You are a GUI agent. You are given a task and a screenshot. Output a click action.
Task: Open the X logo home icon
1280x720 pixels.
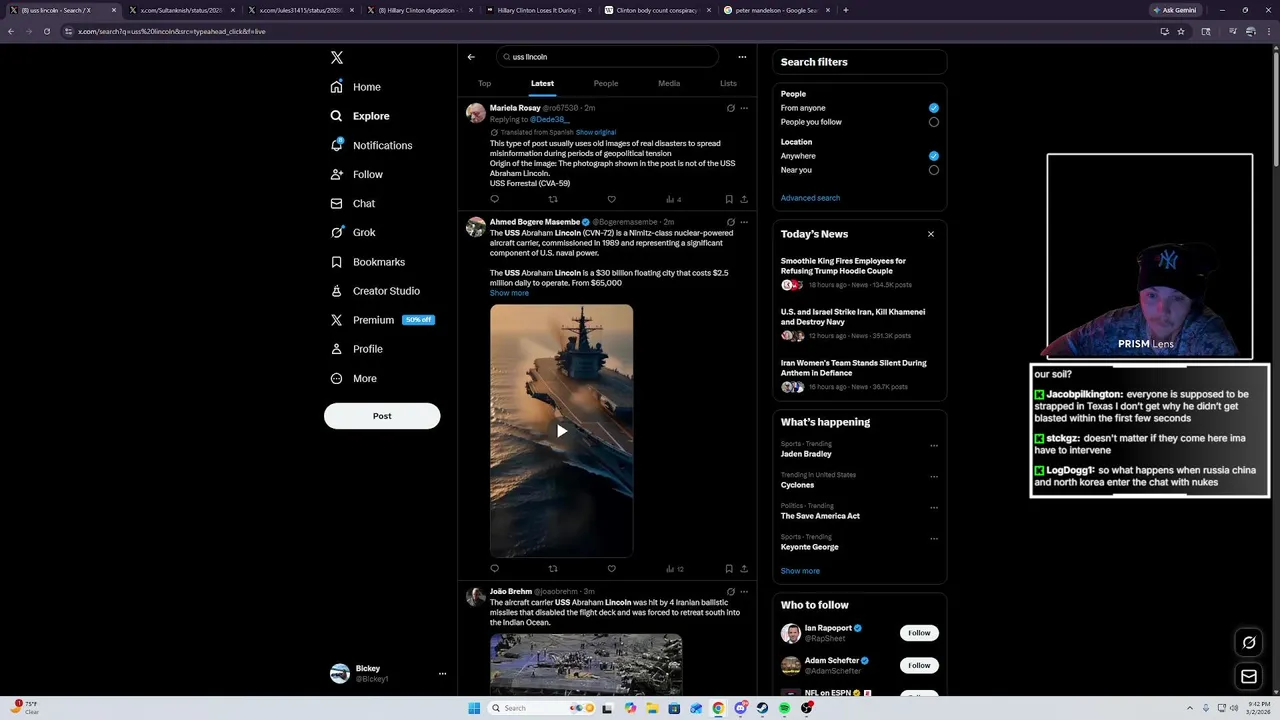337,58
